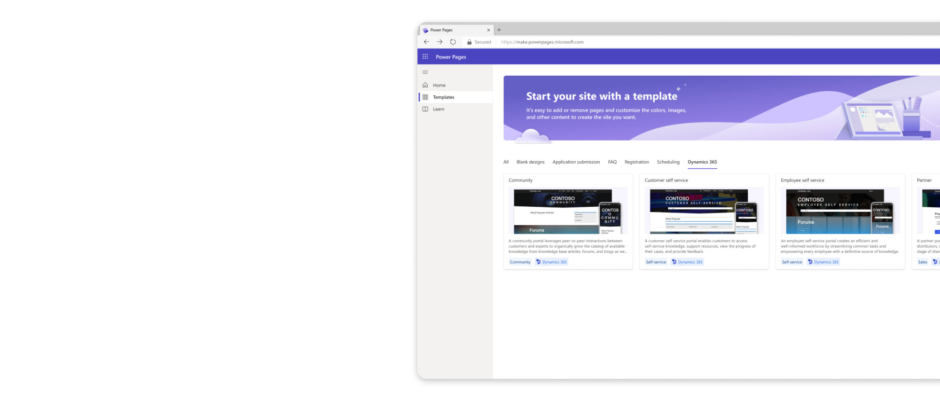
Task: Open a new browser tab
Action: (x=499, y=30)
